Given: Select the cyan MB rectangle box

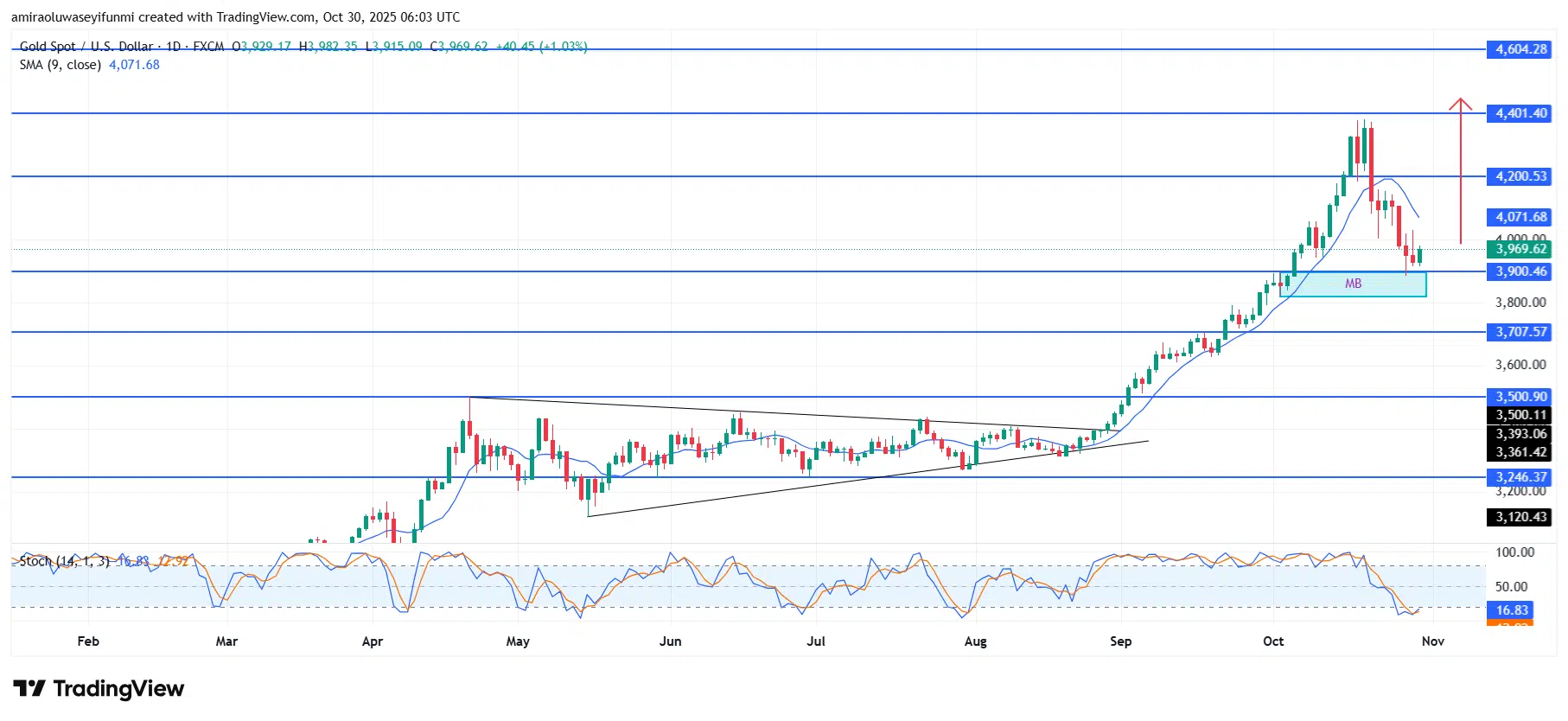Looking at the screenshot, I should (1353, 284).
